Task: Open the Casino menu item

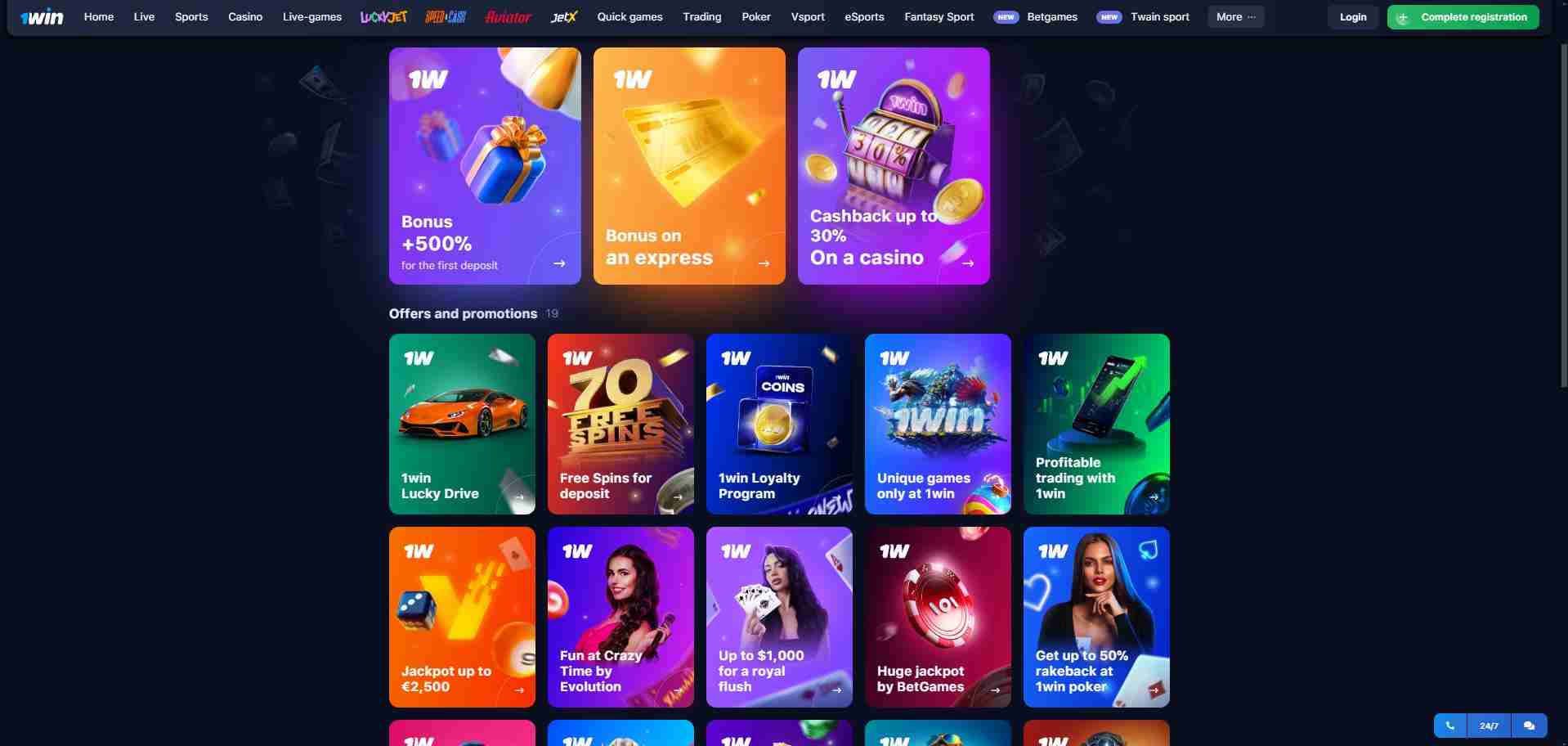Action: (x=245, y=16)
